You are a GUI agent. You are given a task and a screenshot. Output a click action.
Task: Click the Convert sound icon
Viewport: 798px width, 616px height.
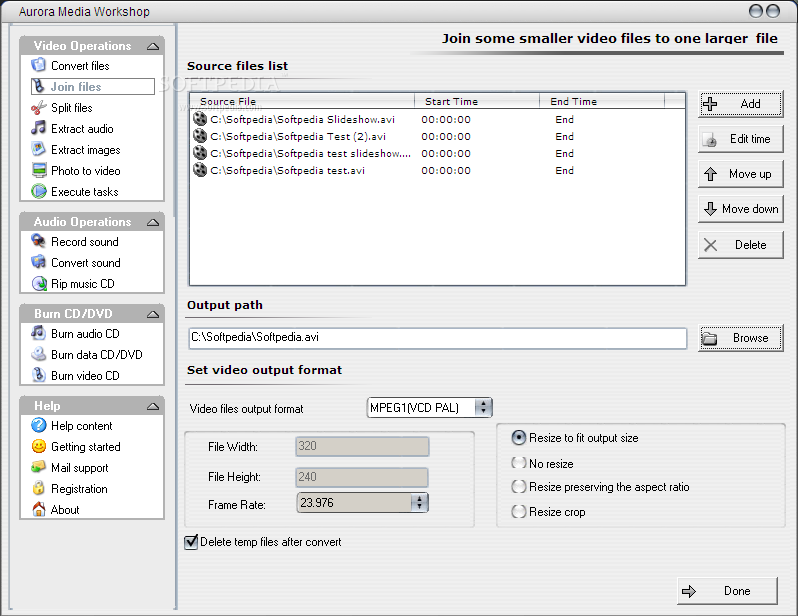coord(39,262)
